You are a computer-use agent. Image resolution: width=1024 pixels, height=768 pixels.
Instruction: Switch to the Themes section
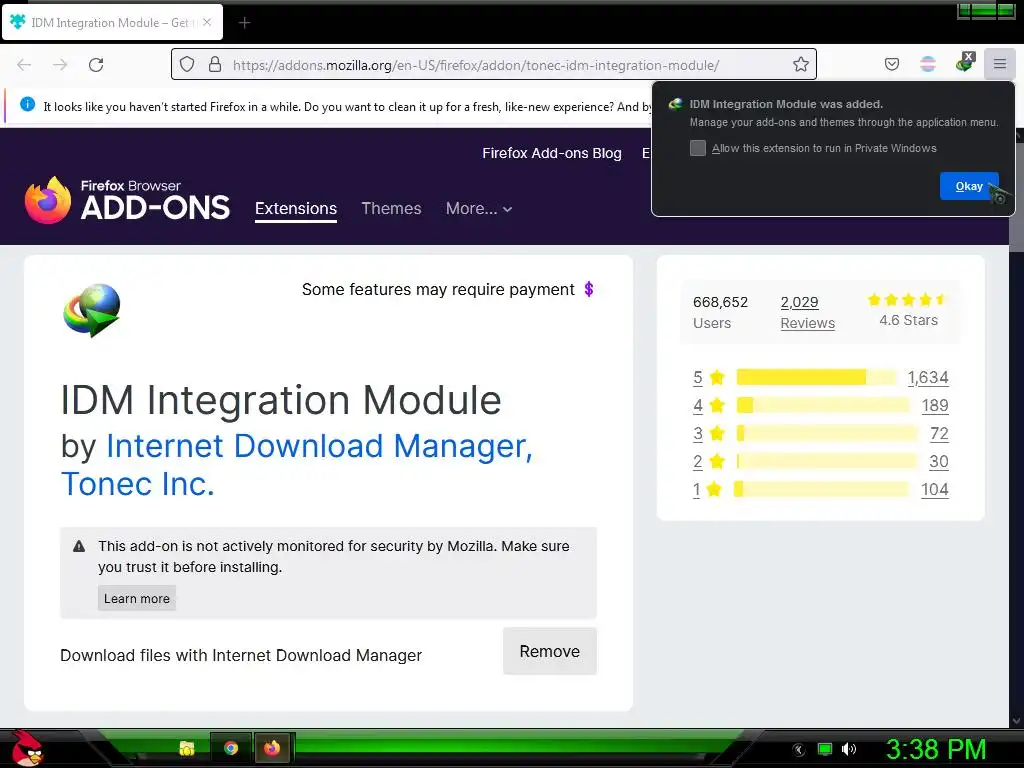point(391,208)
